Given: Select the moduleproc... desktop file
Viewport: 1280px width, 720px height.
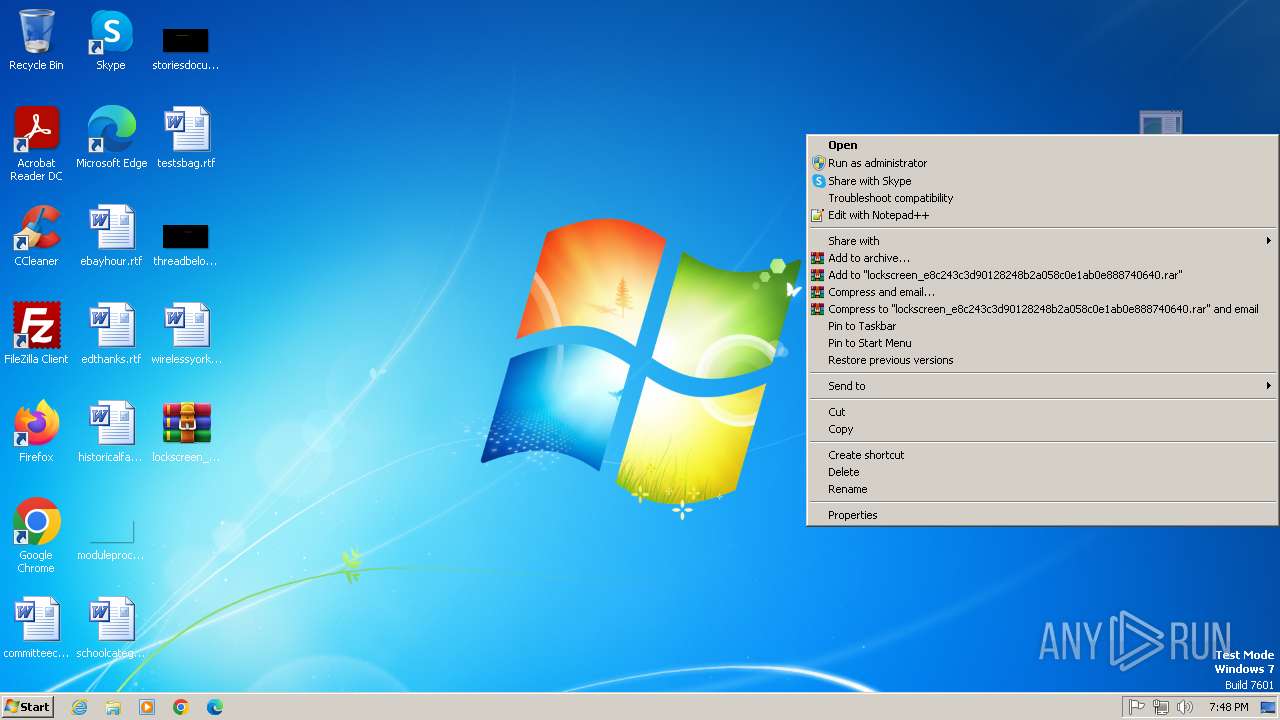Looking at the screenshot, I should click(111, 540).
